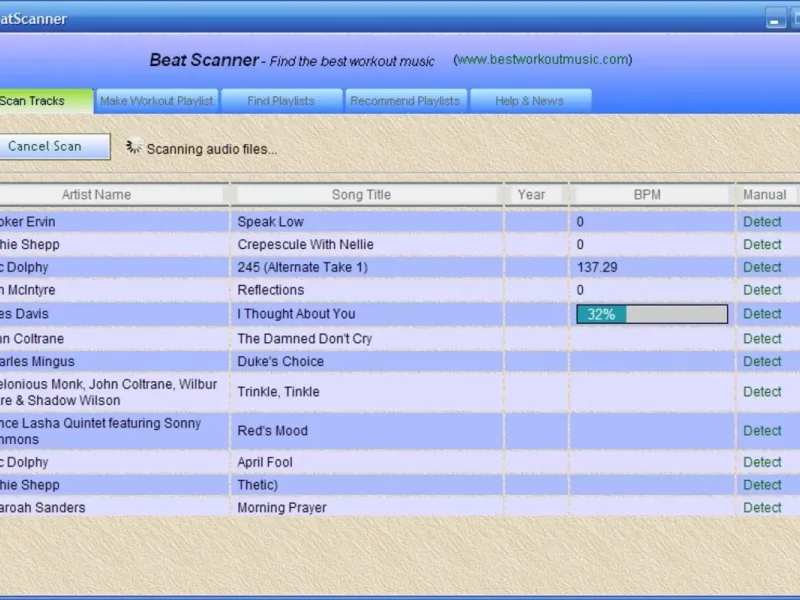Click the Cancel Scan button
Image resolution: width=800 pixels, height=600 pixels.
54,146
